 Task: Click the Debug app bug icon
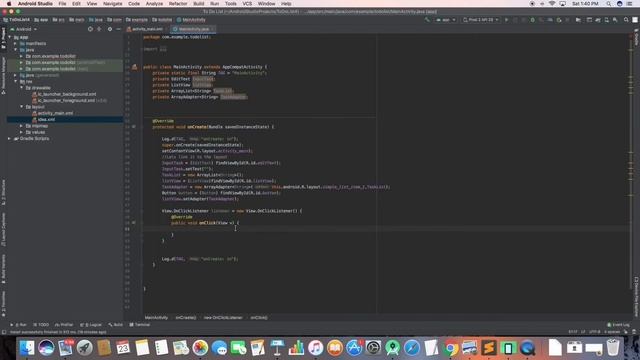pyautogui.click(x=532, y=20)
